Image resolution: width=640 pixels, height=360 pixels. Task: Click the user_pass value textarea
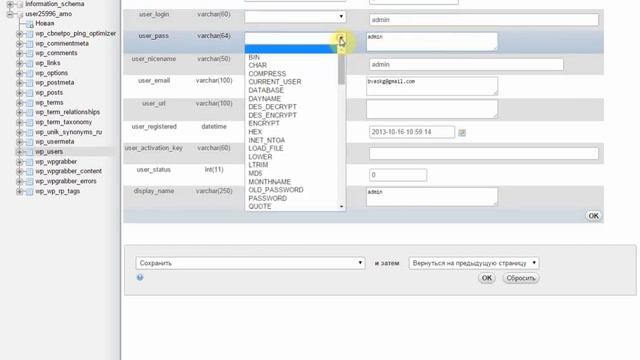(432, 42)
